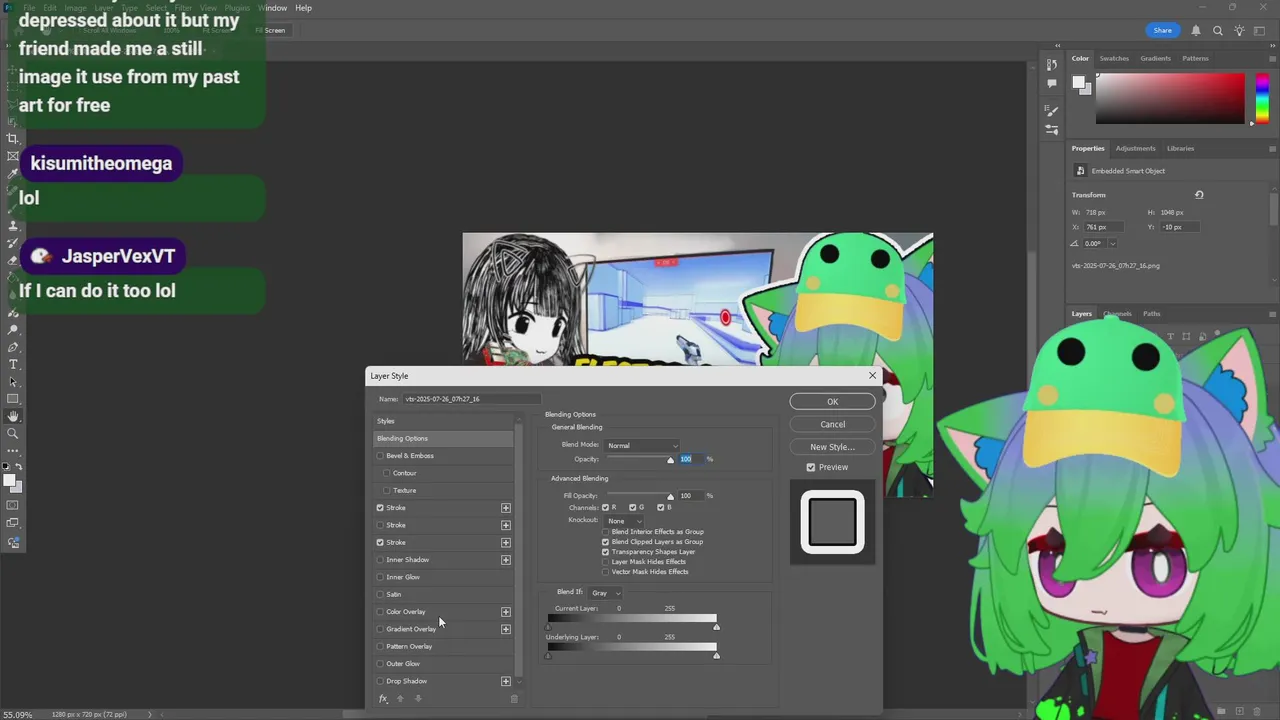Image resolution: width=1280 pixels, height=720 pixels.
Task: Delete effect trash icon in Layer Style
Action: click(x=514, y=699)
